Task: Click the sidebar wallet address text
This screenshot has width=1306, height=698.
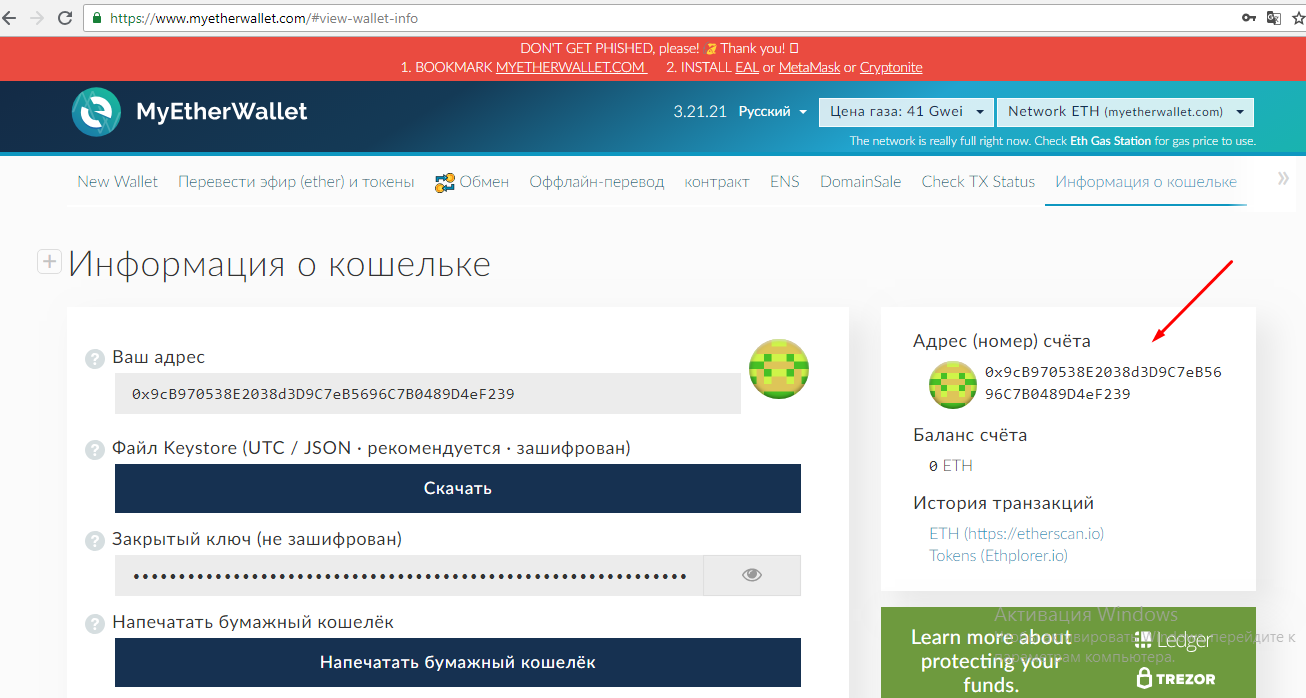Action: [1103, 383]
